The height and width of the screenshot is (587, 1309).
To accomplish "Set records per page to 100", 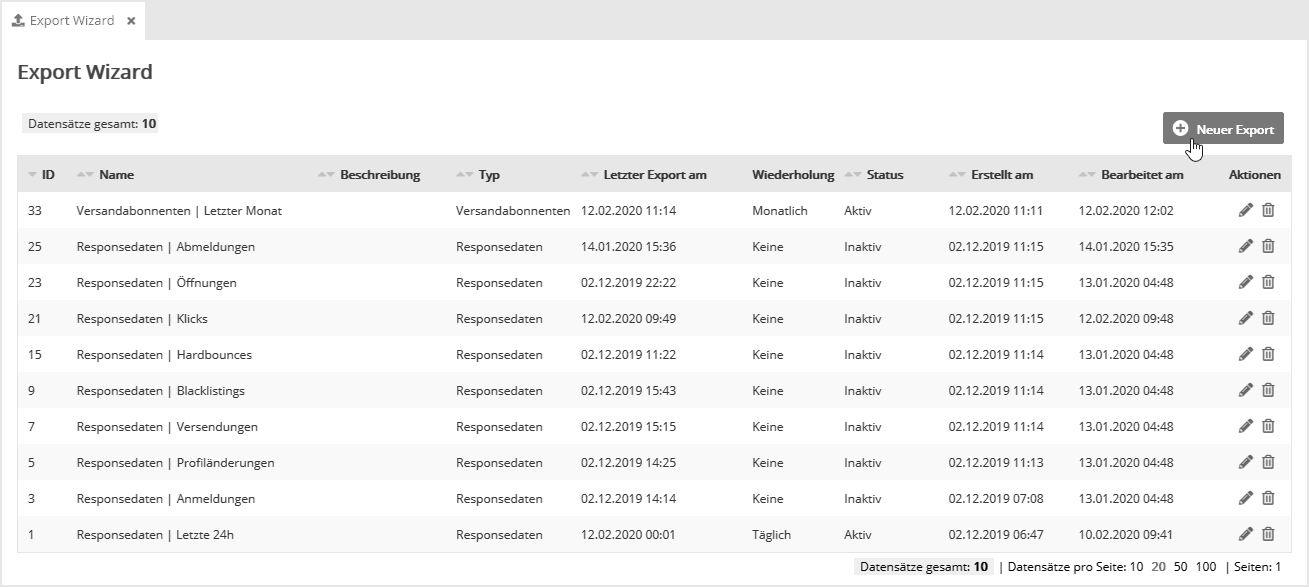I will pyautogui.click(x=1206, y=567).
